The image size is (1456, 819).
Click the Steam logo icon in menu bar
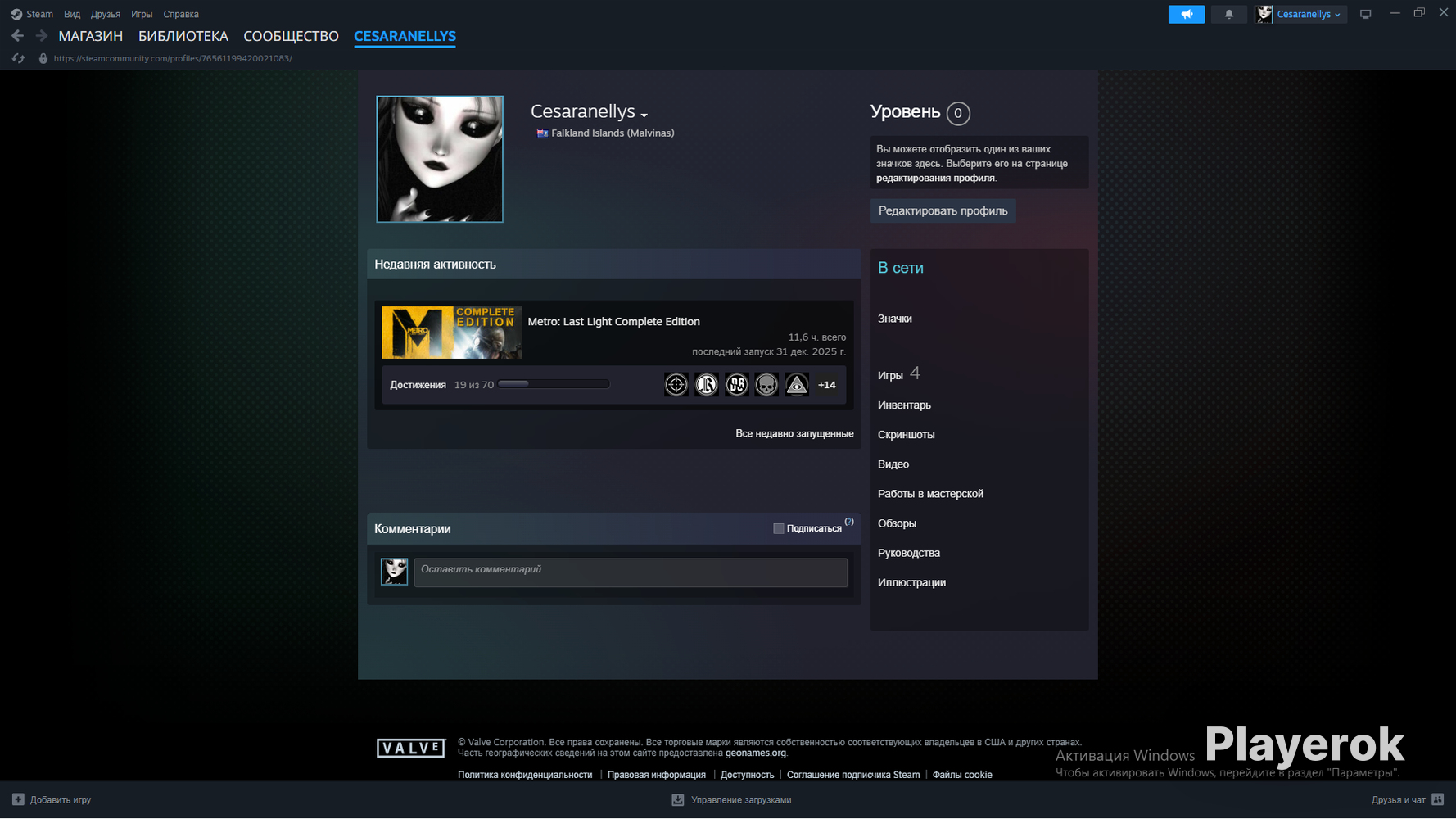[16, 14]
